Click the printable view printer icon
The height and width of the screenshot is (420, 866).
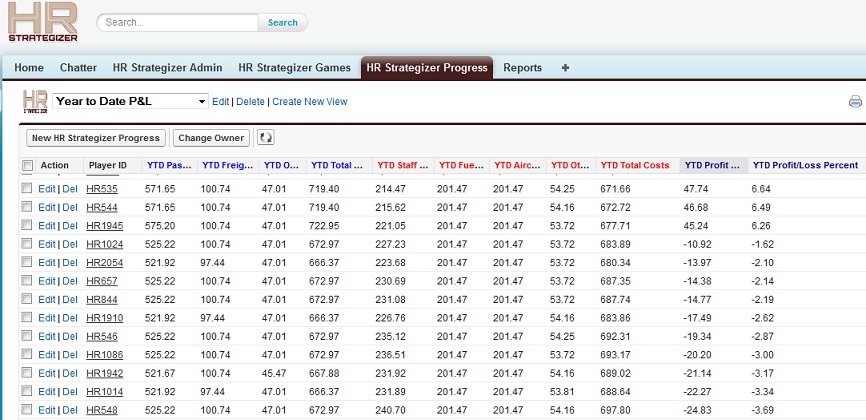point(855,102)
